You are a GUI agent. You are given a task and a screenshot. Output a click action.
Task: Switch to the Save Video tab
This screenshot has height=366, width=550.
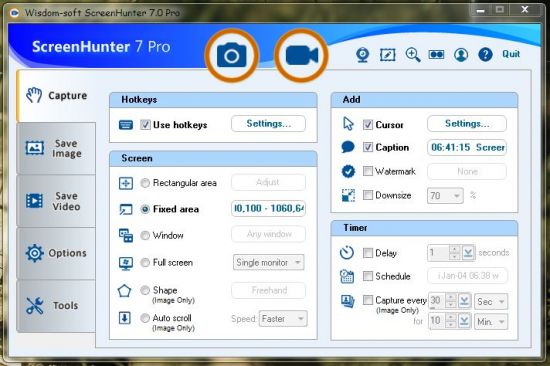[56, 201]
